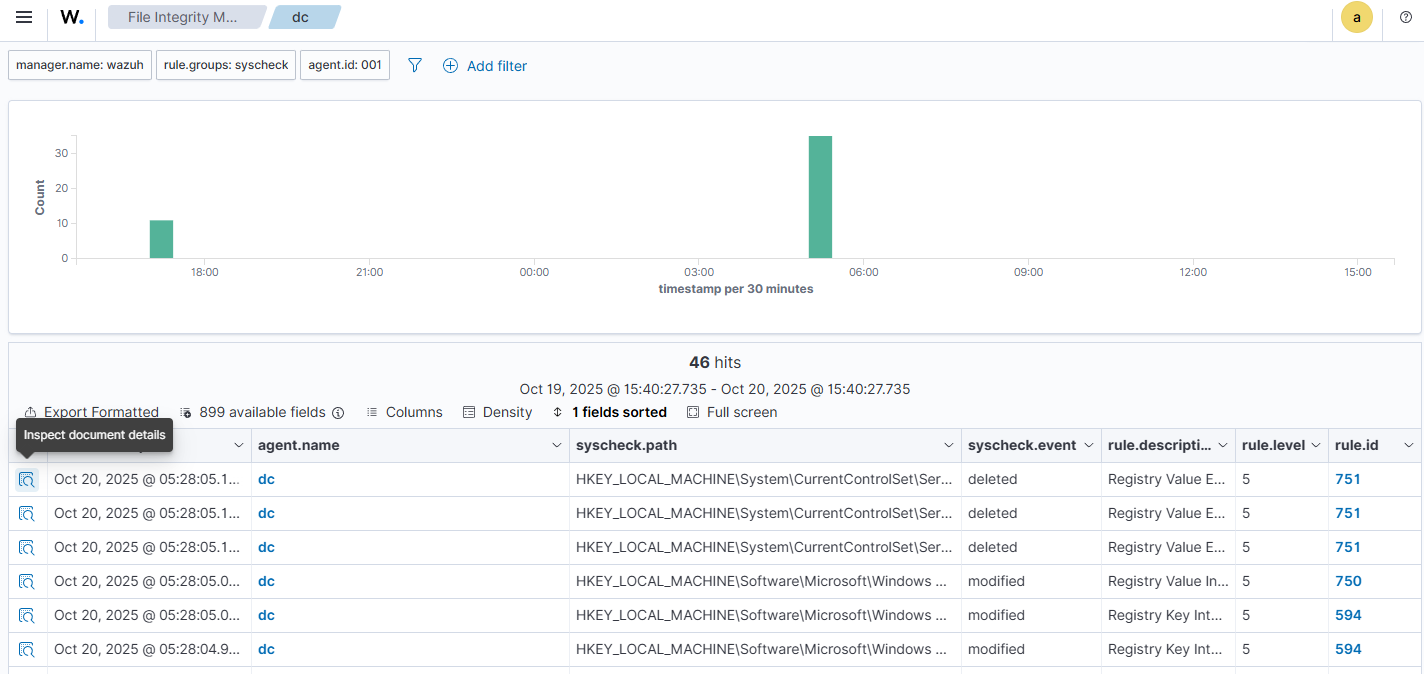
Task: Inspect details of the rule 750 row
Action: click(27, 582)
